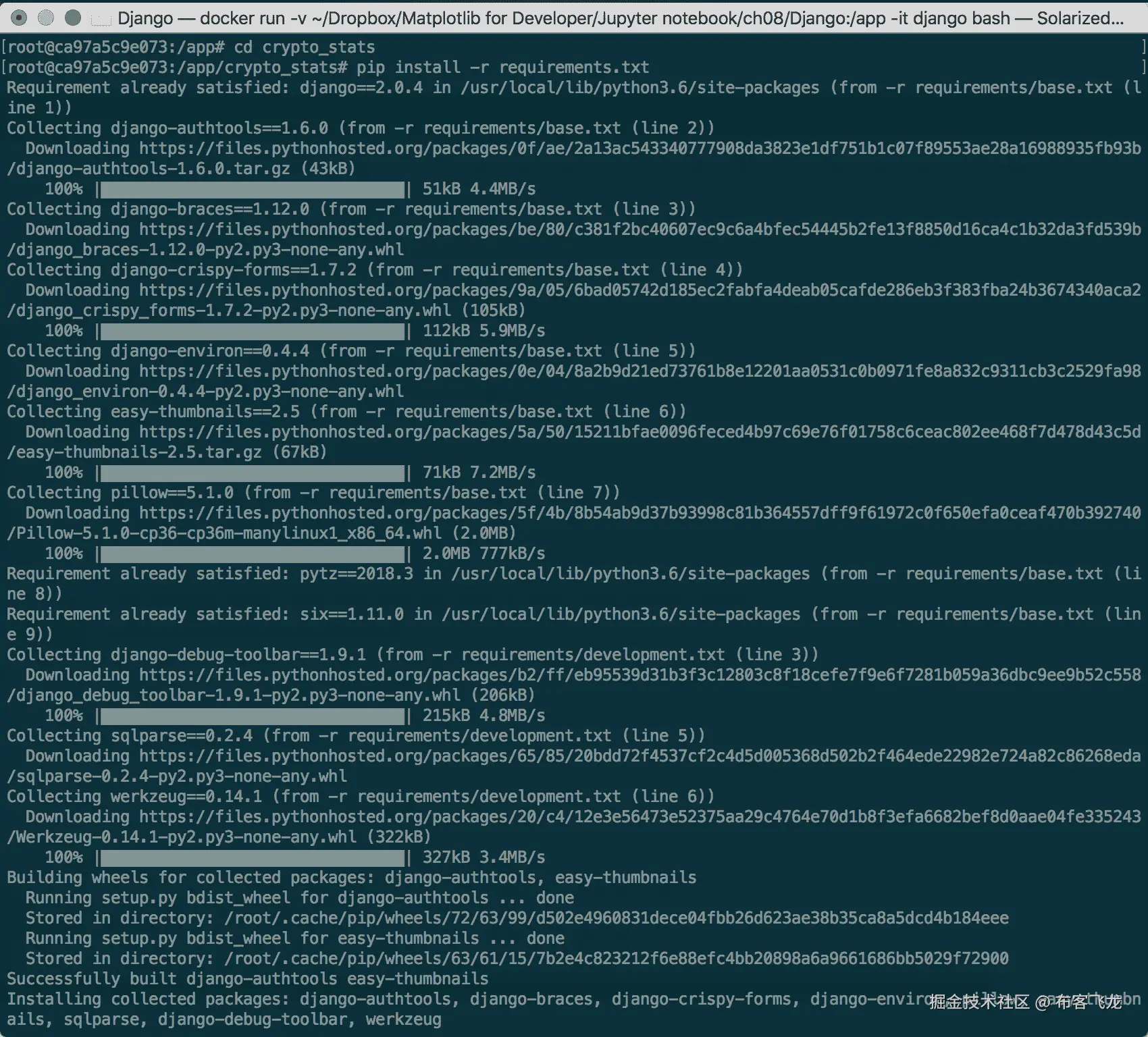Click 'Collecting pillow==5.1.0' line
Viewport: 1148px width, 1037px height.
(313, 493)
